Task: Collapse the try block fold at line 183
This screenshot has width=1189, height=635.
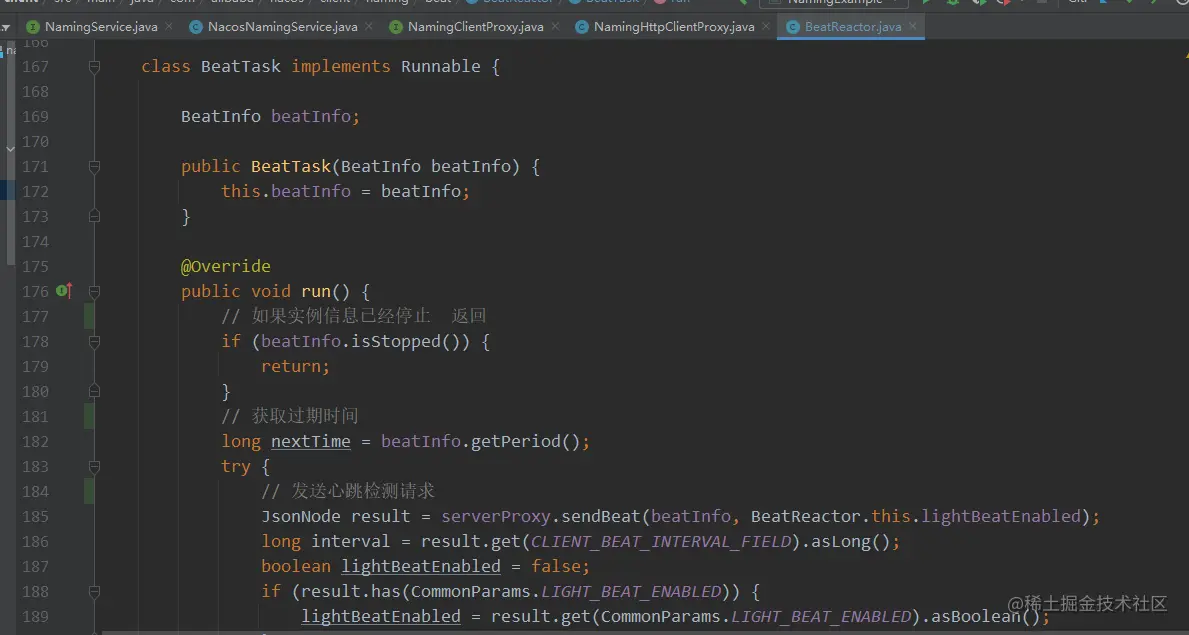Action: coord(95,467)
